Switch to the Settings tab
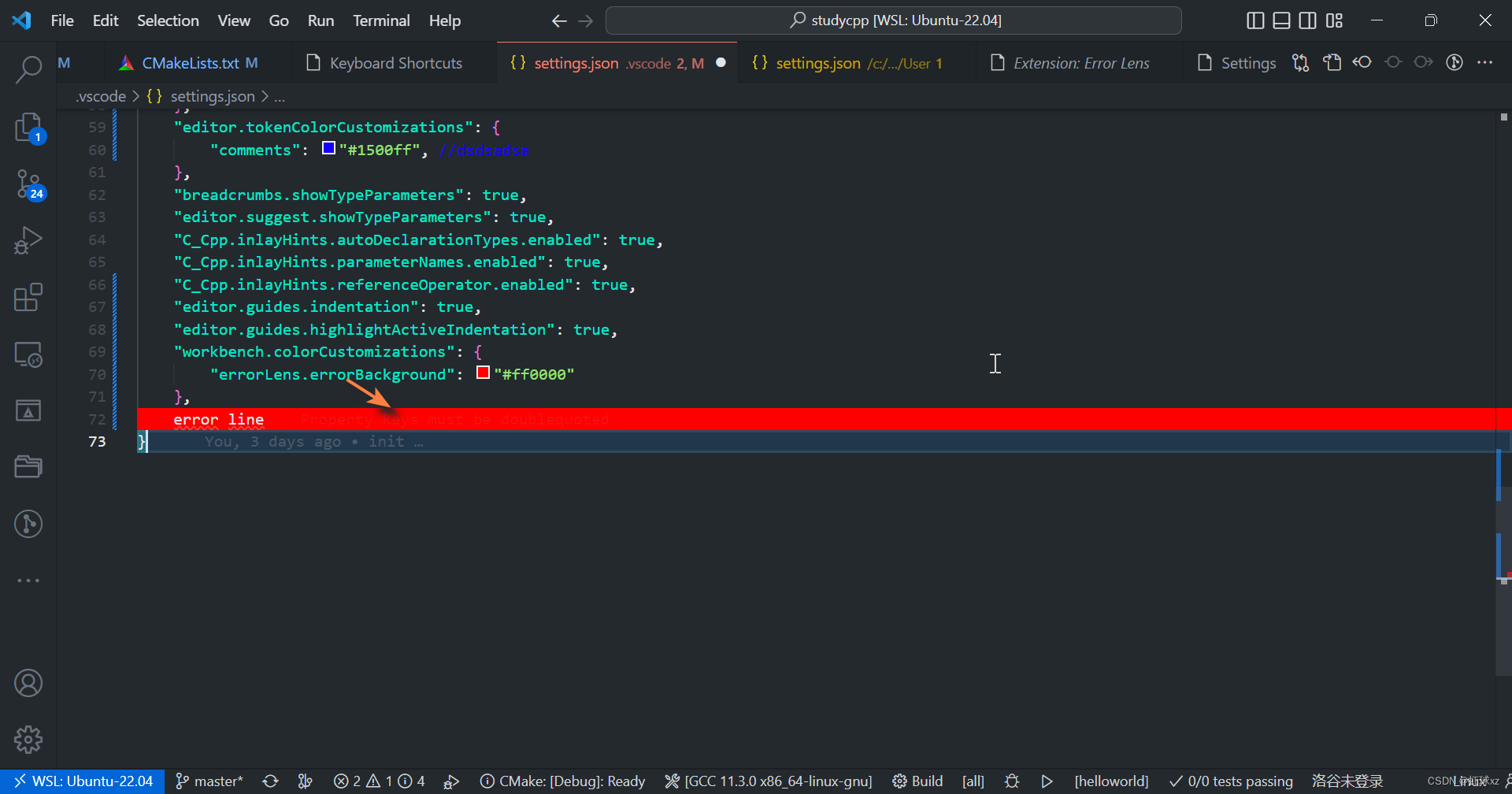Image resolution: width=1512 pixels, height=794 pixels. click(1236, 63)
